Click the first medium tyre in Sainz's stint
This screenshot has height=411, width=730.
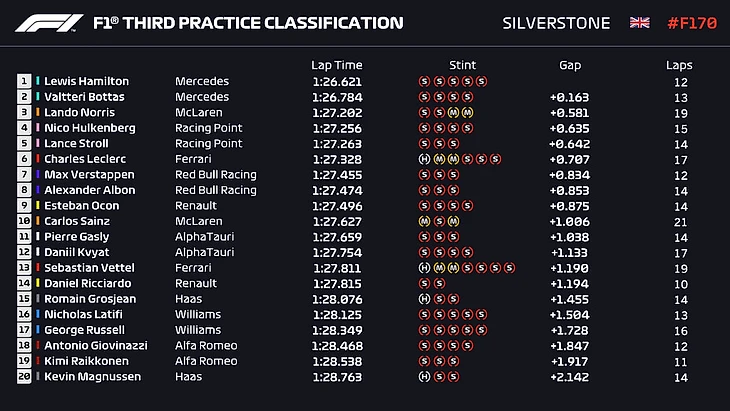(x=425, y=221)
